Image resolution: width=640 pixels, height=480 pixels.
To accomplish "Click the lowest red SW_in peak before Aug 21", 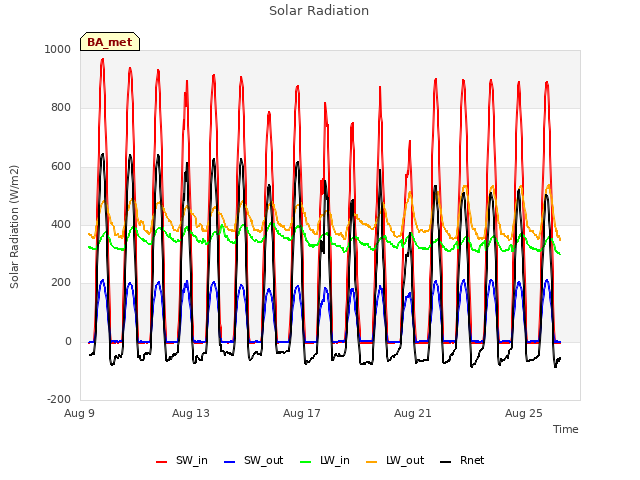I will [410, 142].
